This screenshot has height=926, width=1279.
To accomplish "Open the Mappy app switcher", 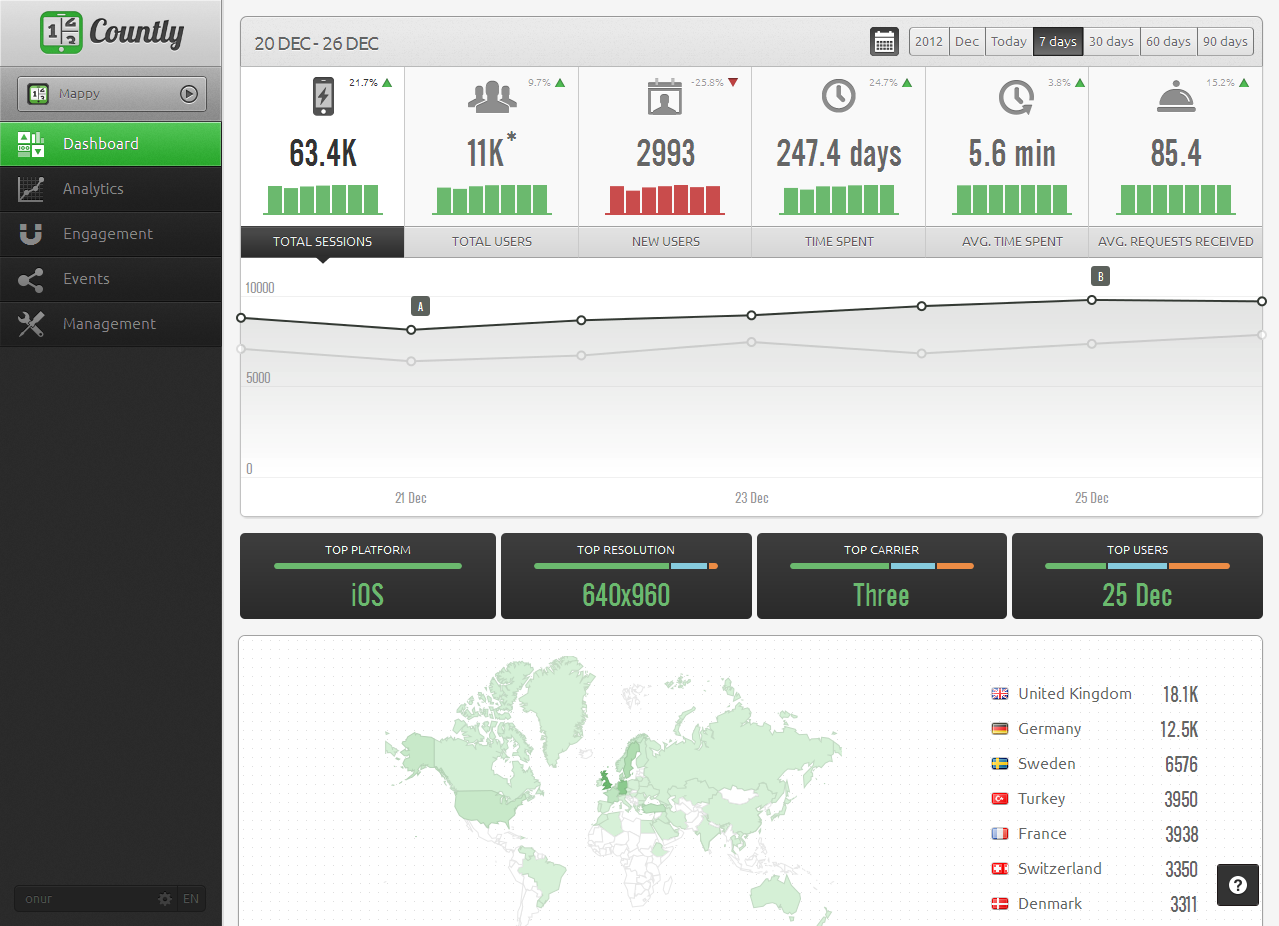I will click(100, 93).
